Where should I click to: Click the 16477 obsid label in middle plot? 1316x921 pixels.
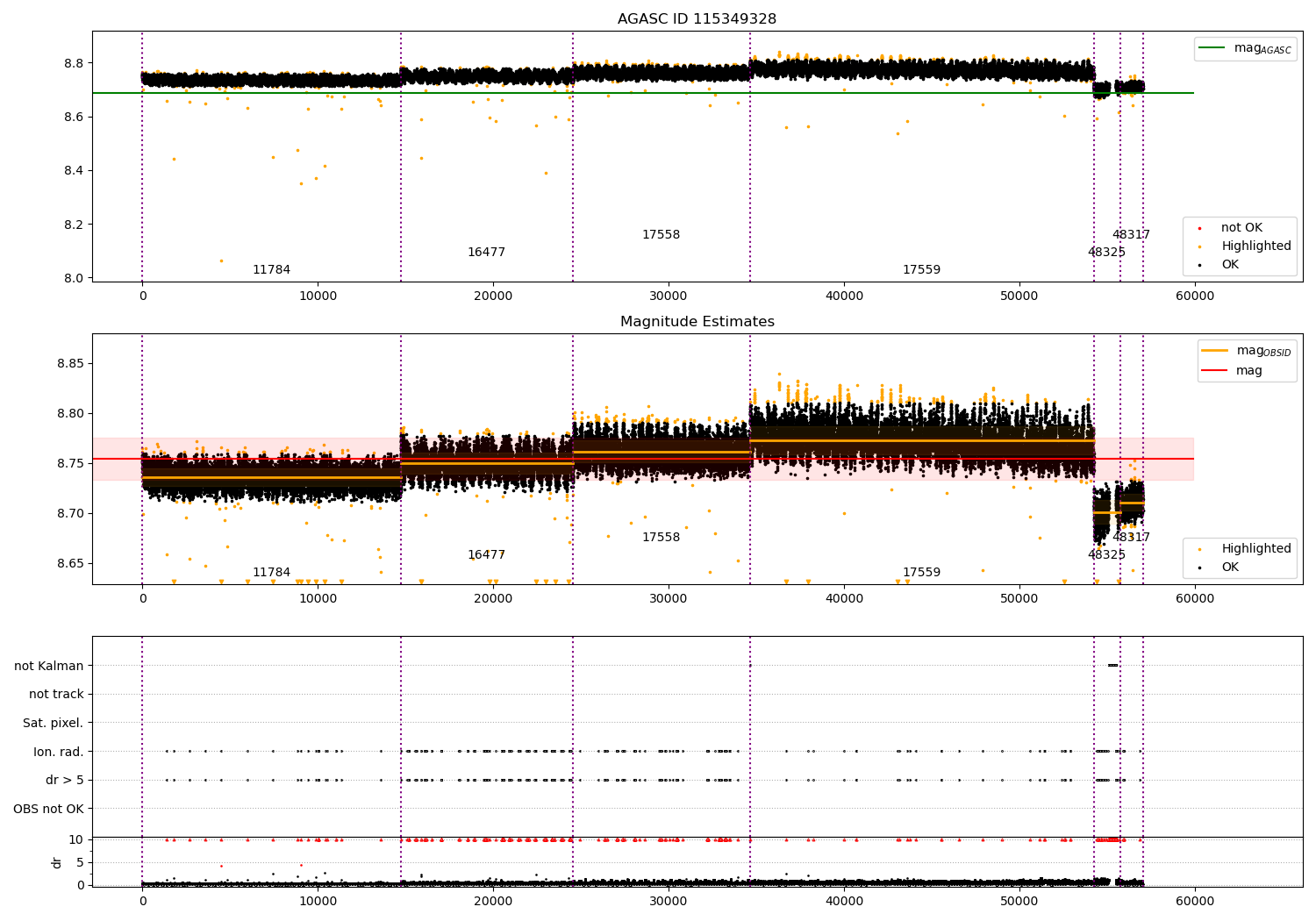486,555
